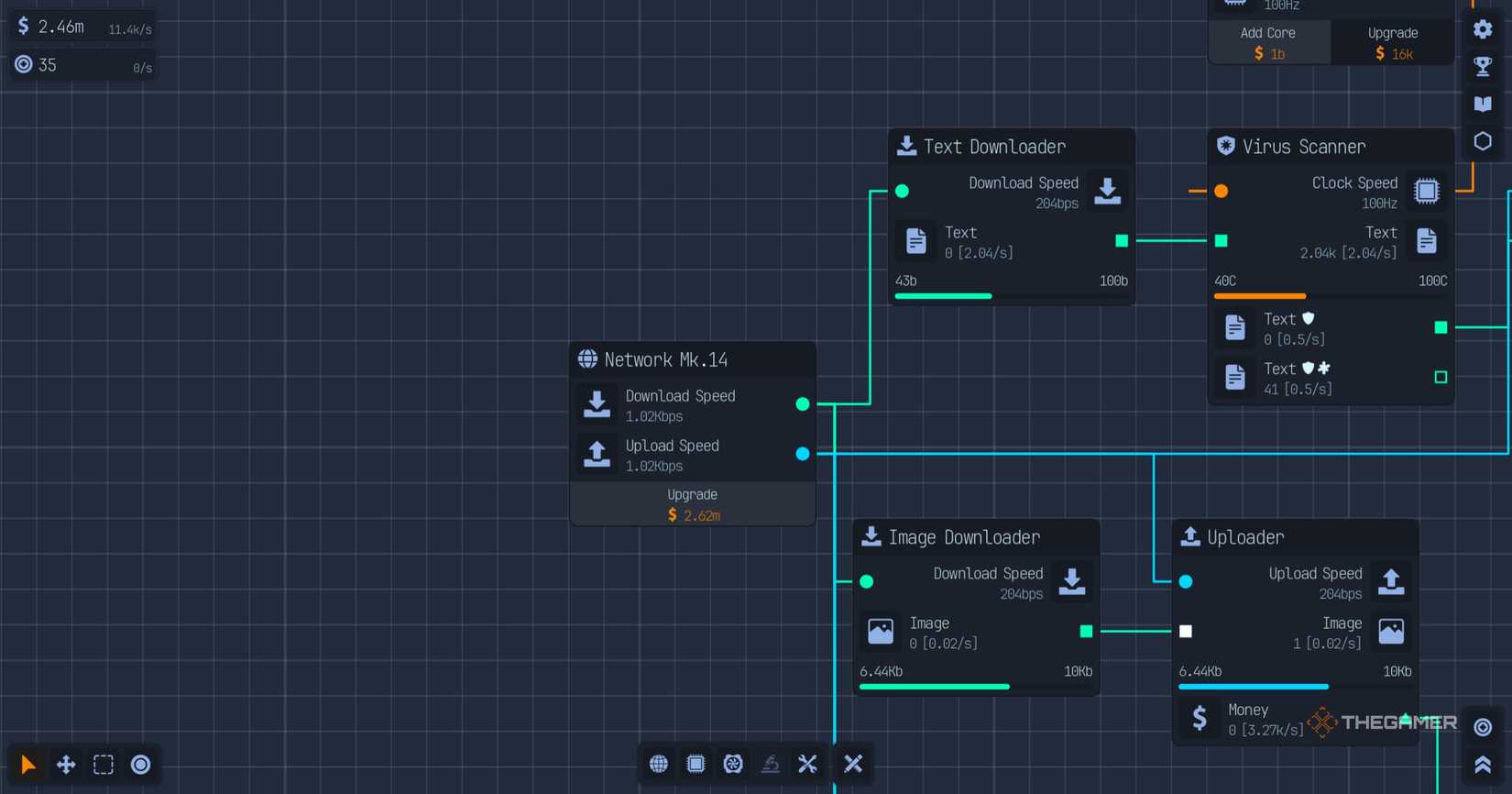
Task: Toggle the white Image input port on Uploader
Action: (1186, 631)
